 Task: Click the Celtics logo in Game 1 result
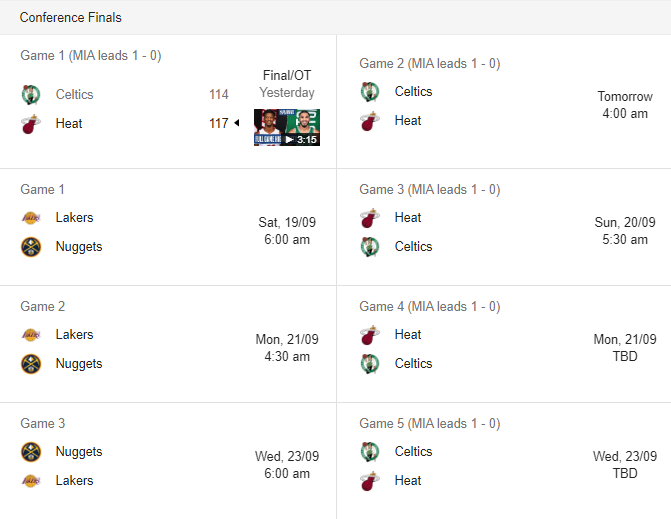[31, 95]
